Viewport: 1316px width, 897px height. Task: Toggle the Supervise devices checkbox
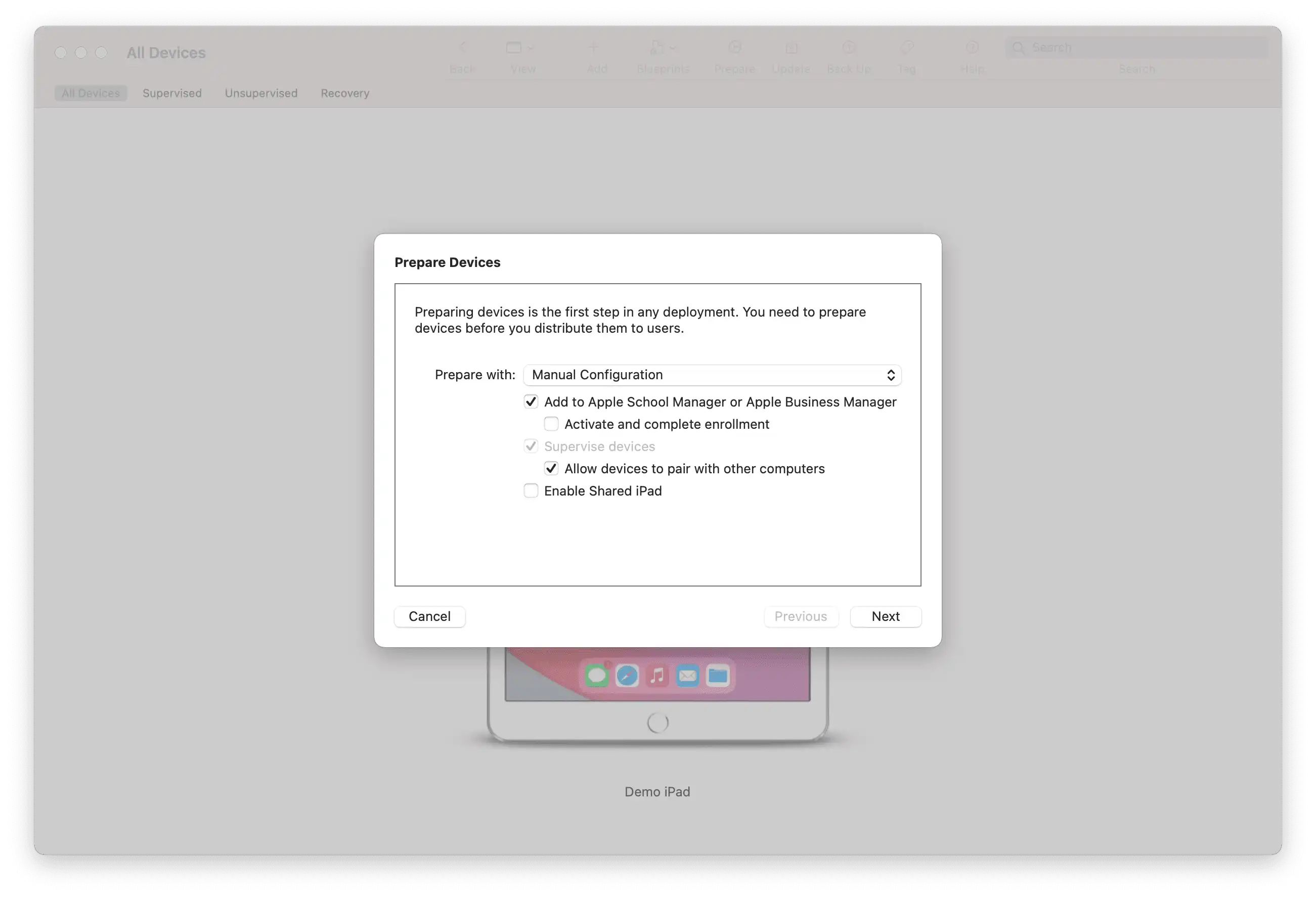(x=531, y=446)
